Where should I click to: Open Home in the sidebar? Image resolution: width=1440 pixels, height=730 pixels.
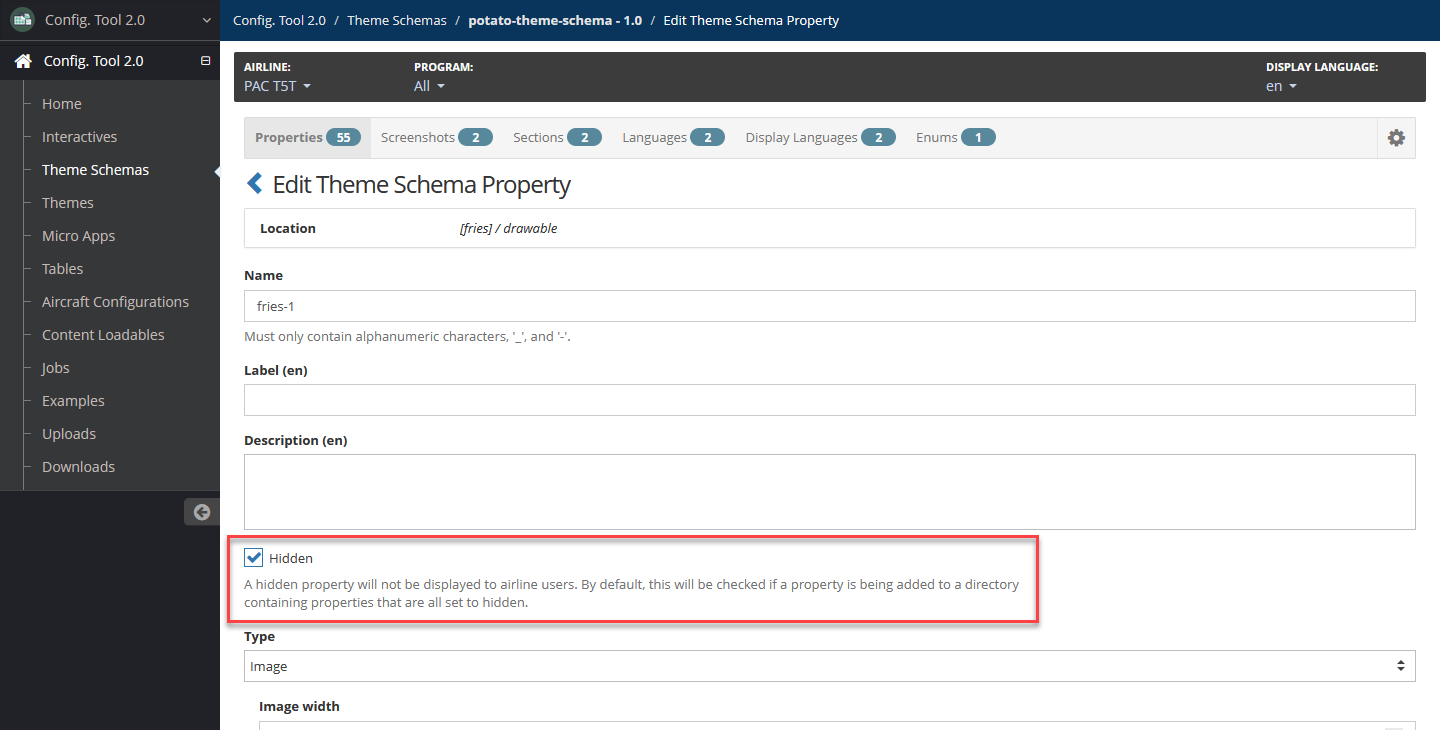click(62, 104)
